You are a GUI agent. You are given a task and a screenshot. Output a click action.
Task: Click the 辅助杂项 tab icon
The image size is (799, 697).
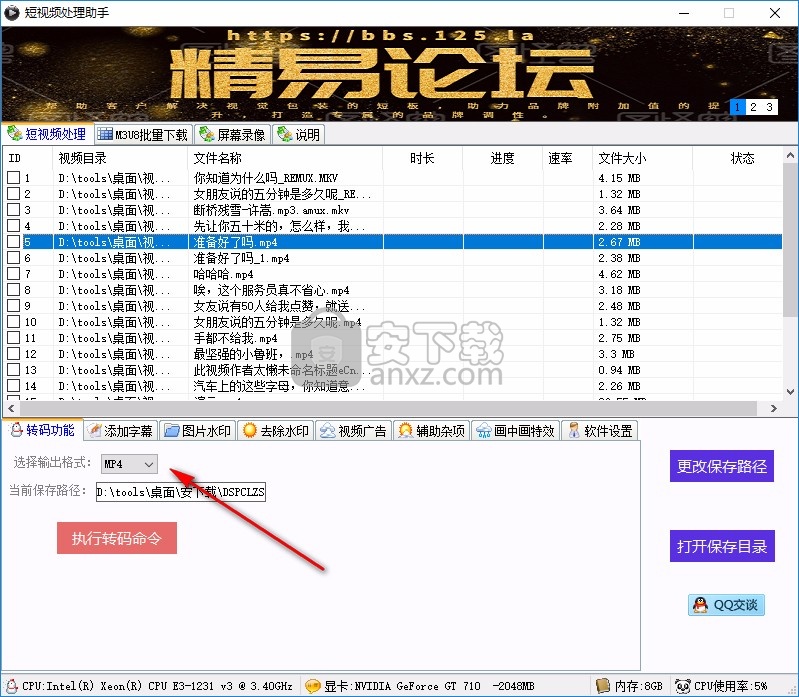[x=406, y=431]
